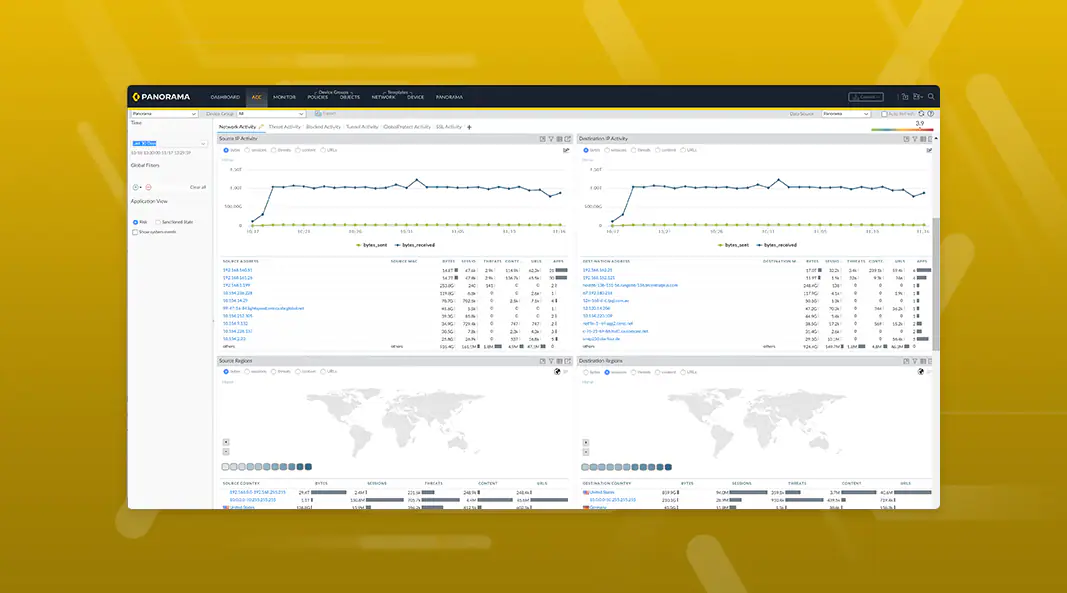The image size is (1067, 593).
Task: Click the Commit button in header
Action: click(x=866, y=97)
